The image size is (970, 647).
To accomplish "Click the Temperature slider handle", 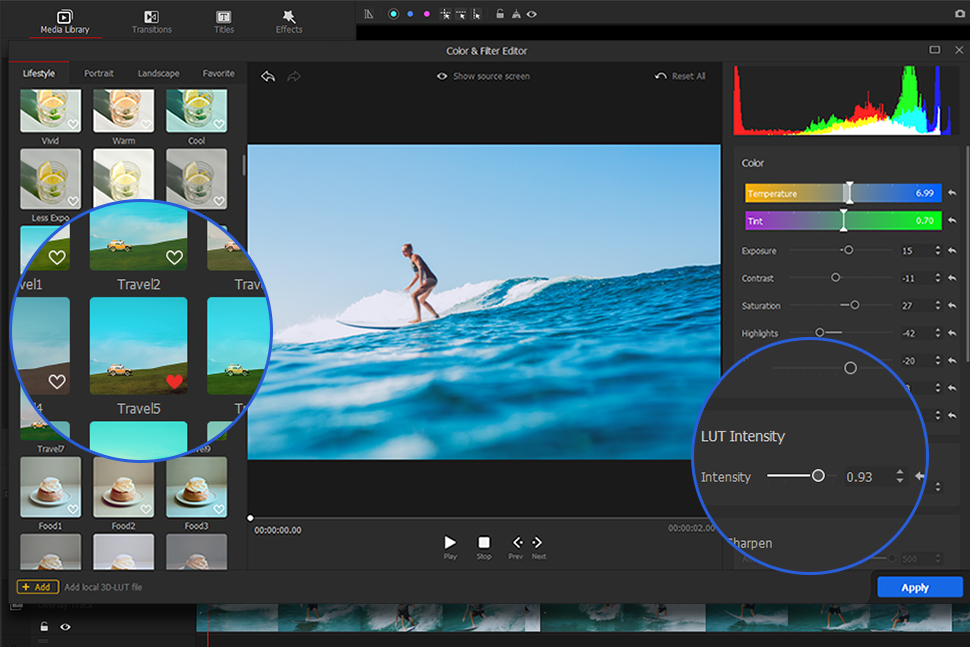I will [x=848, y=192].
